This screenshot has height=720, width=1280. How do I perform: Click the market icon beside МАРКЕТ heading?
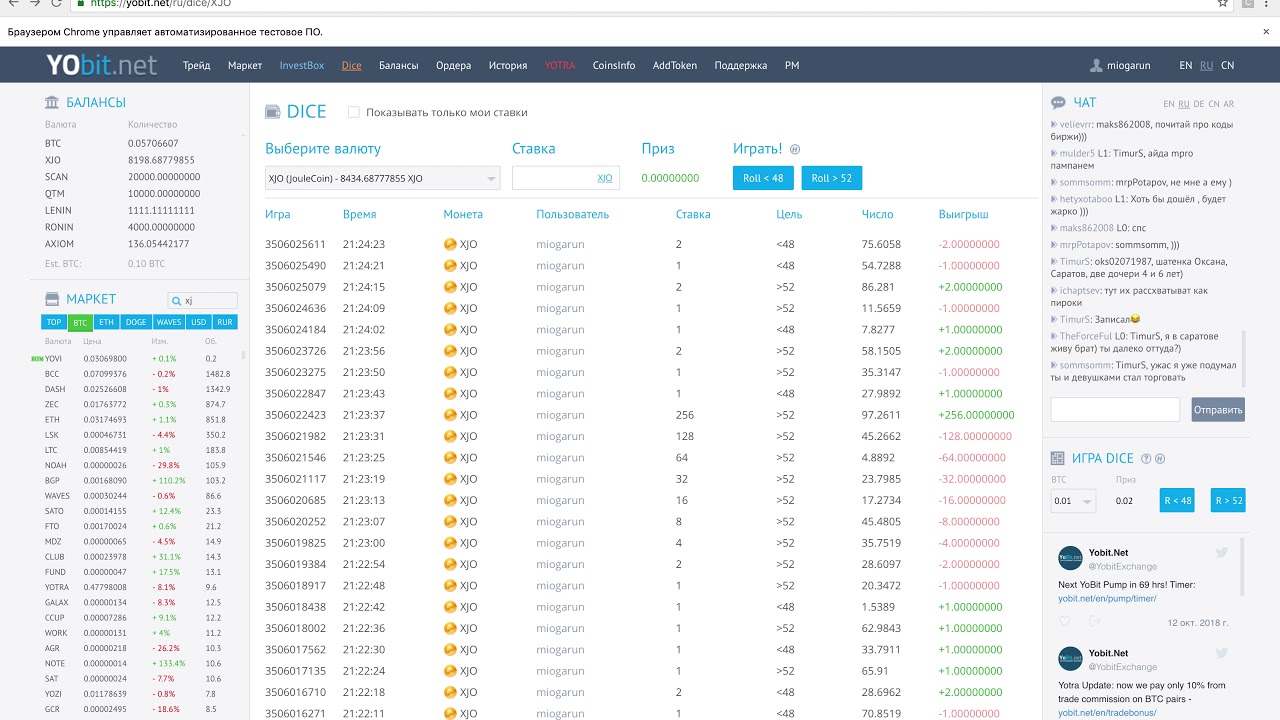(52, 299)
